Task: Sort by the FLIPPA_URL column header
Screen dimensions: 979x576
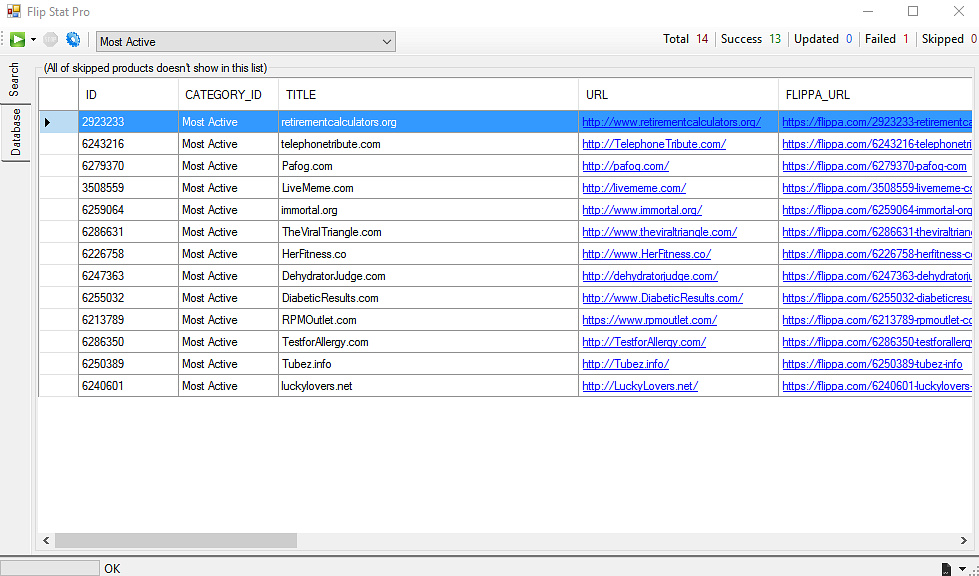Action: [875, 95]
